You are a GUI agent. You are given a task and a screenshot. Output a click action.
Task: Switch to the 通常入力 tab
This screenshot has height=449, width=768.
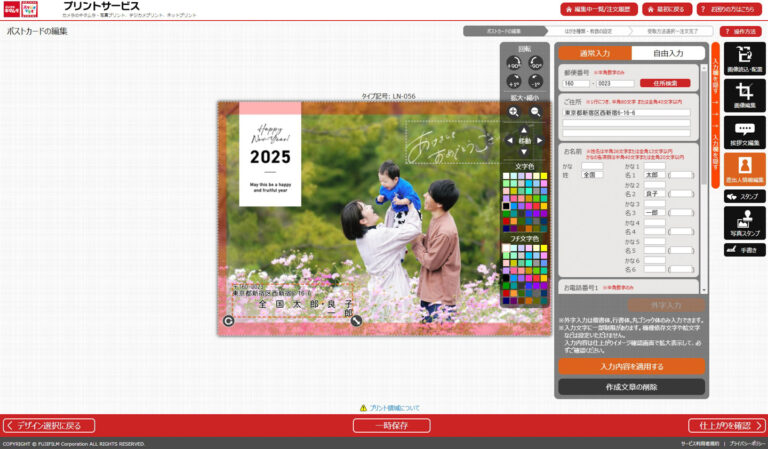coord(596,53)
